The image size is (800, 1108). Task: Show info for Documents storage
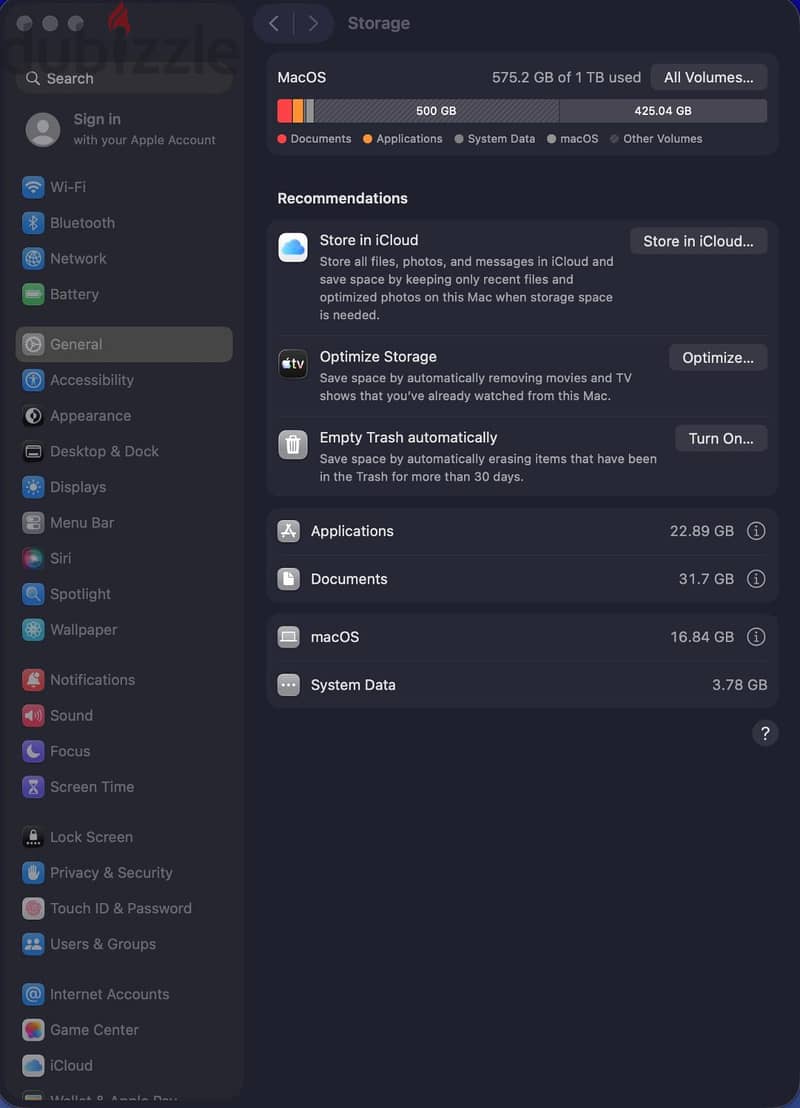click(756, 579)
